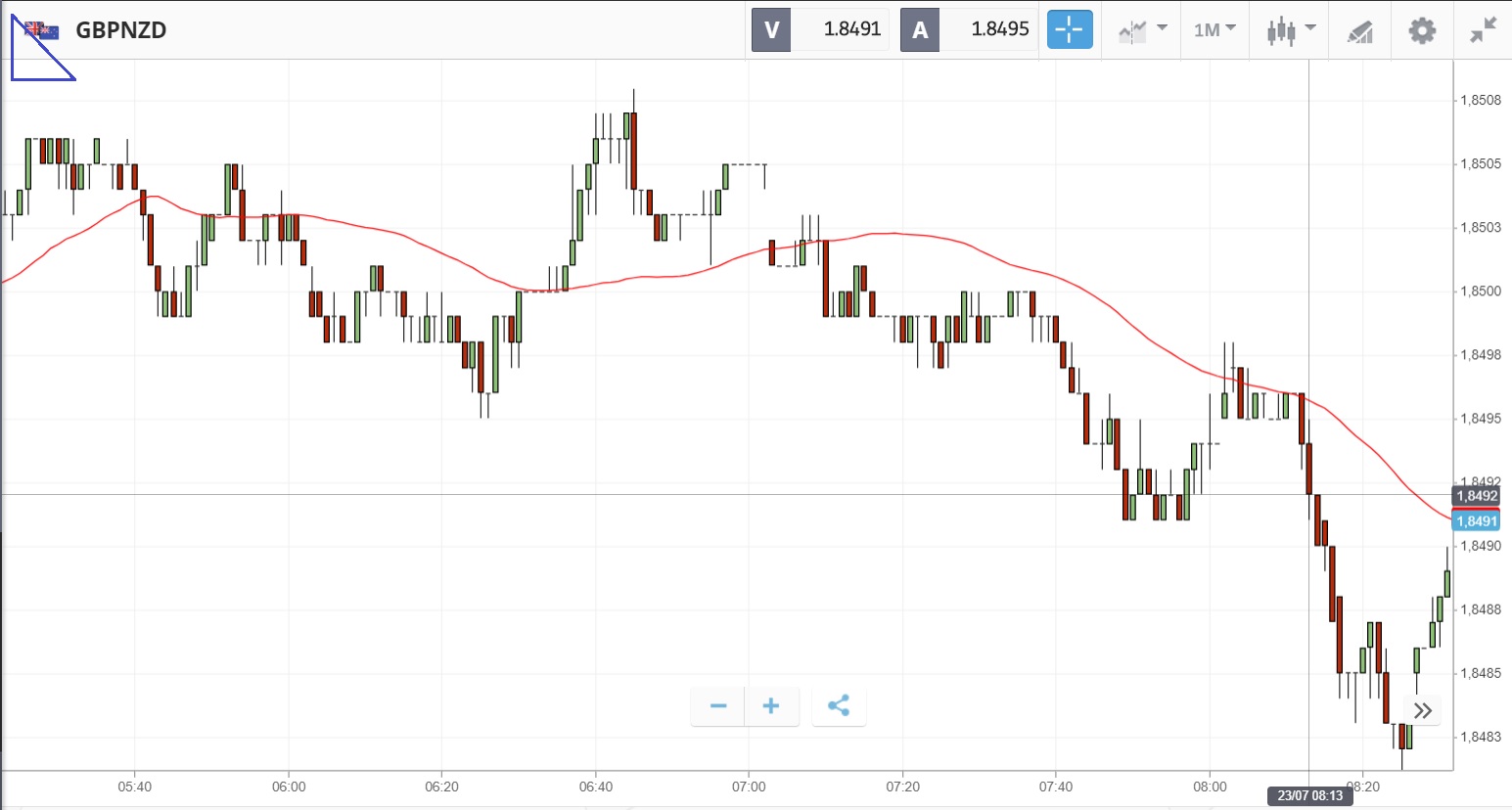Click the sell price 1.8491
The height and width of the screenshot is (810, 1512).
pyautogui.click(x=851, y=29)
